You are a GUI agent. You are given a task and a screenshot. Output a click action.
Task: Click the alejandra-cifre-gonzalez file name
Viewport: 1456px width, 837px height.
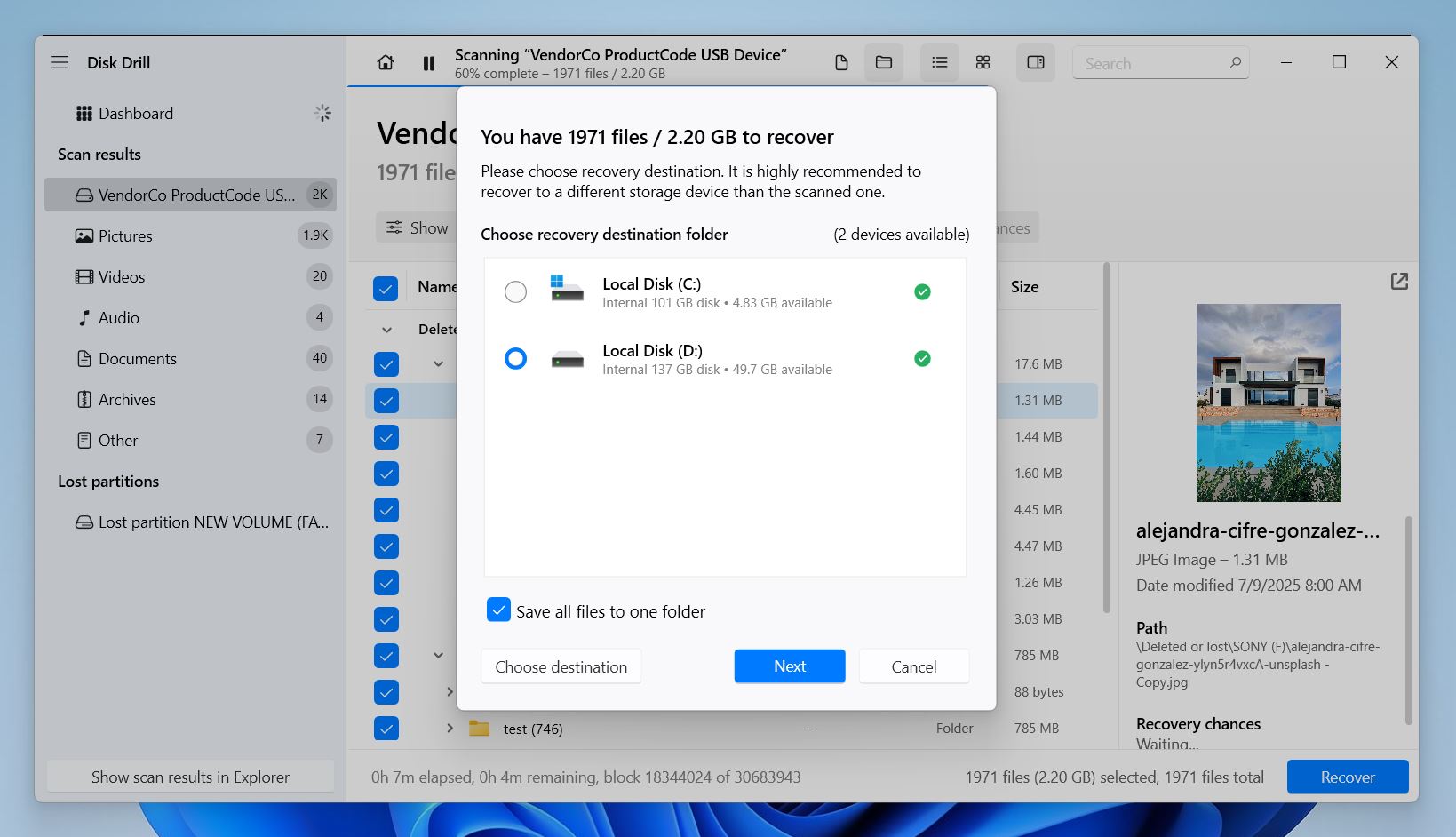point(1258,531)
